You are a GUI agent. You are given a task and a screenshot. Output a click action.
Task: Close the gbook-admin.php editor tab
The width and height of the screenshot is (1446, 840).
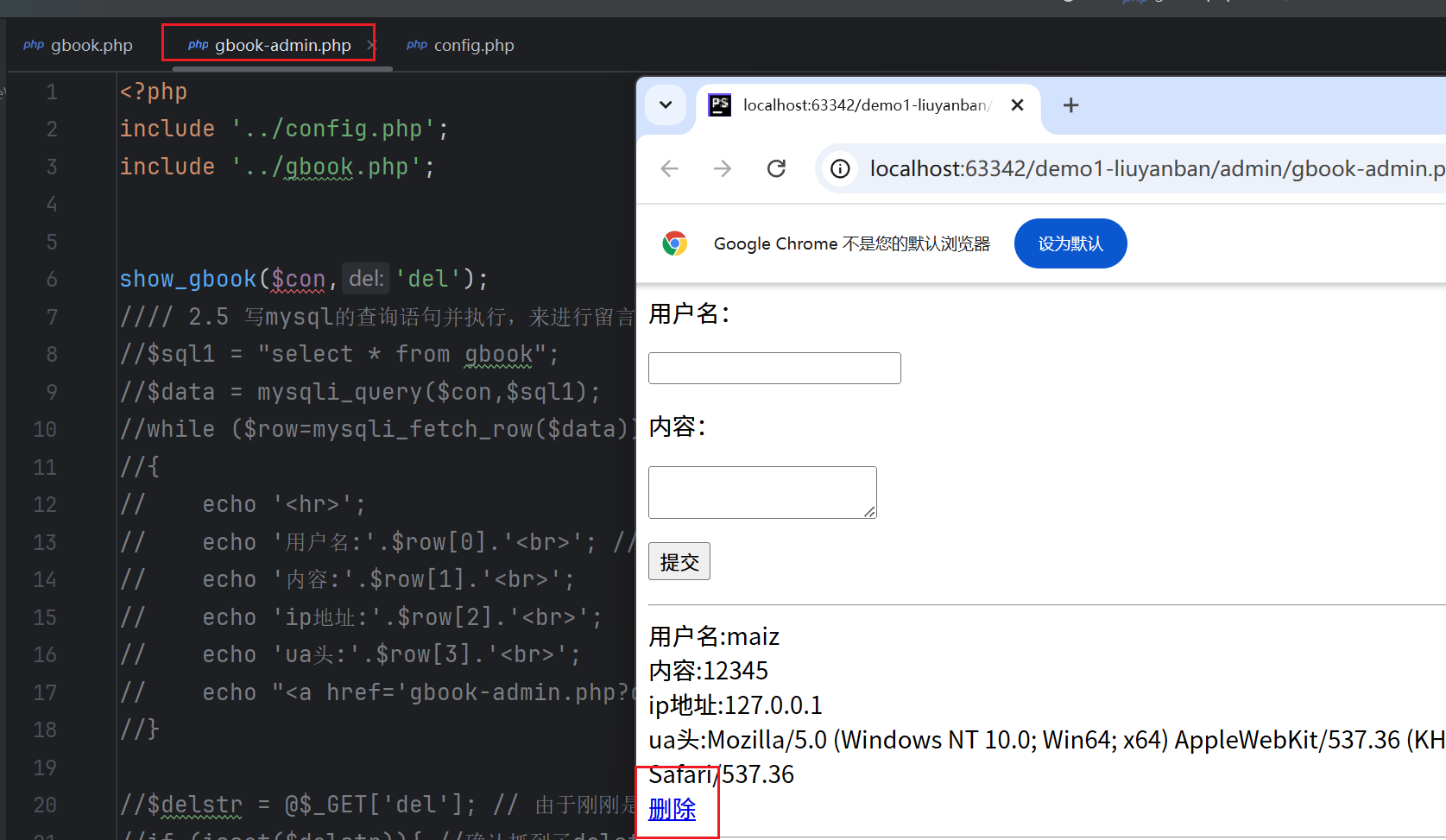tap(370, 45)
